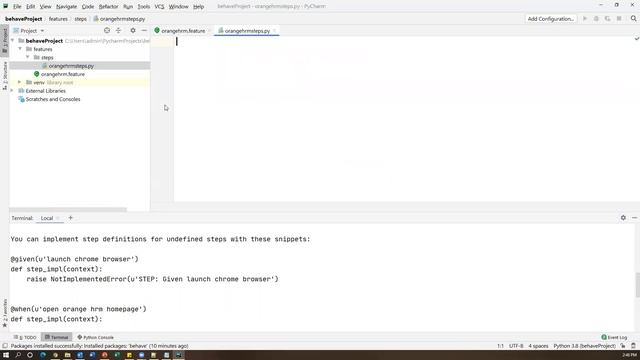Viewport: 640px width, 360px height.
Task: Click the Windows Start button
Action: [6, 355]
